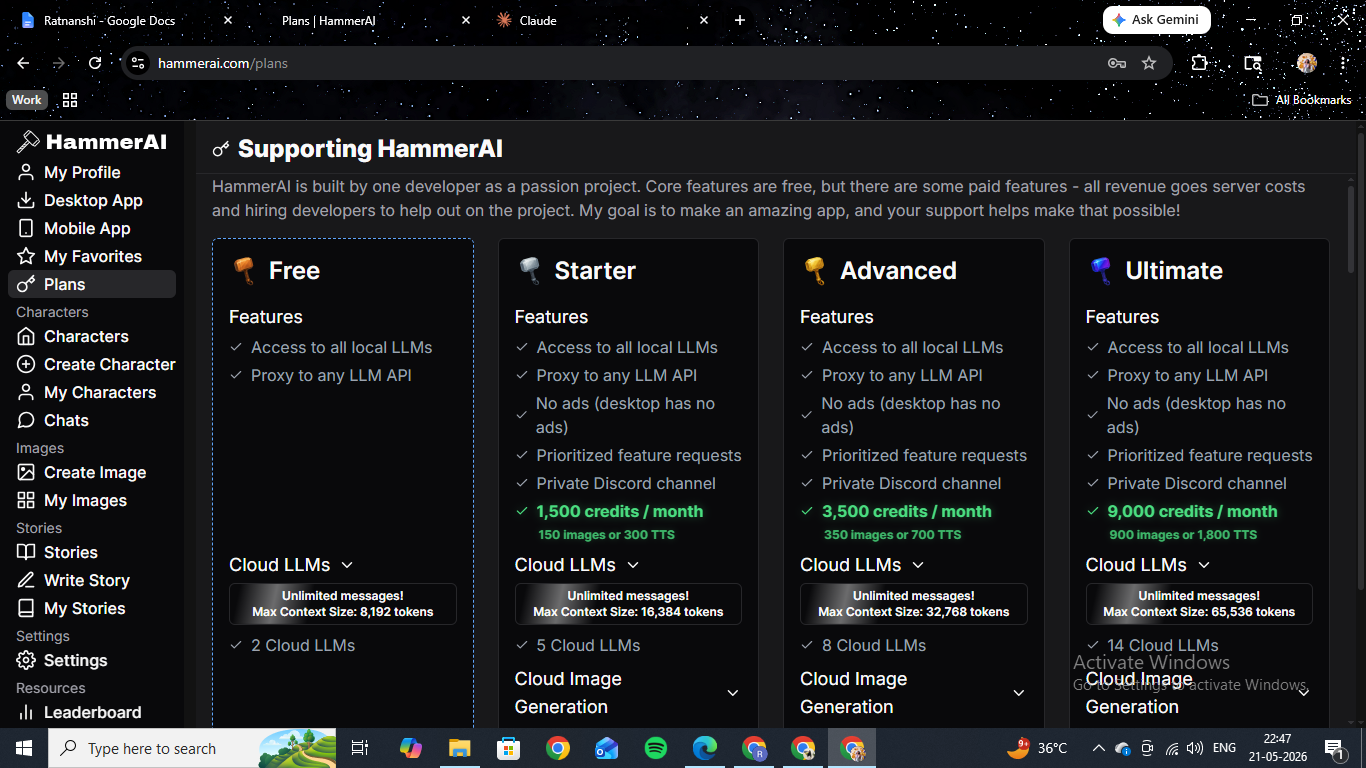Image resolution: width=1366 pixels, height=768 pixels.
Task: Click the My Characters person icon
Action: [26, 392]
